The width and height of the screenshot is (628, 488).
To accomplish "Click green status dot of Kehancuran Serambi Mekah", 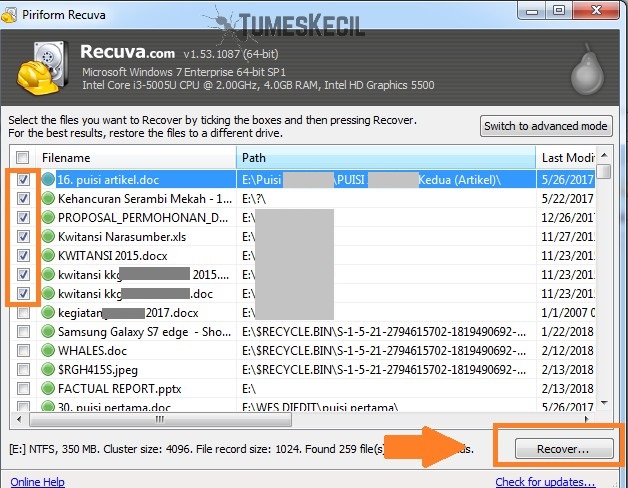I will click(x=48, y=198).
